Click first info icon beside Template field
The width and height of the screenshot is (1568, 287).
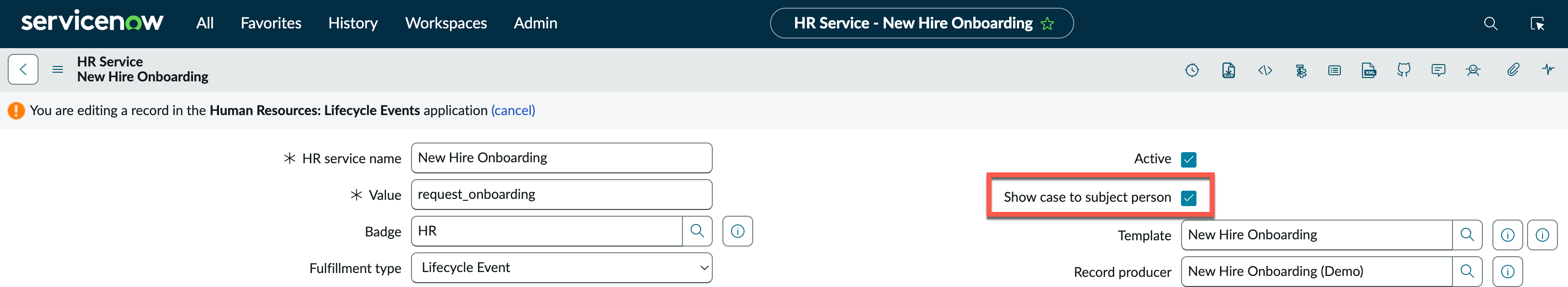(1508, 235)
